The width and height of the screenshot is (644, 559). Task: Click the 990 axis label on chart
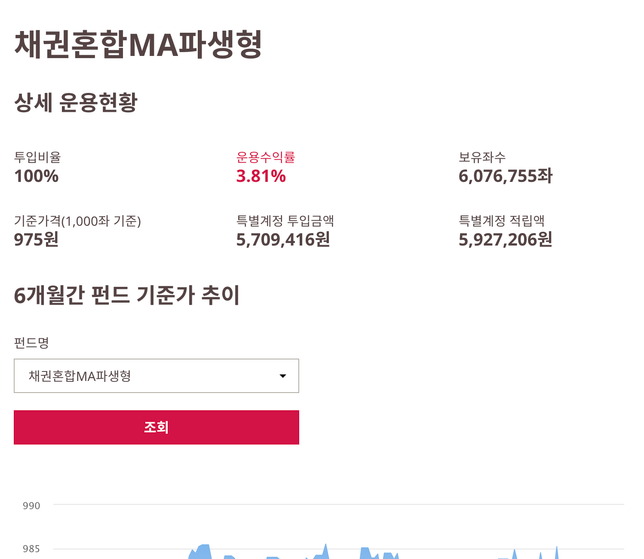click(31, 506)
